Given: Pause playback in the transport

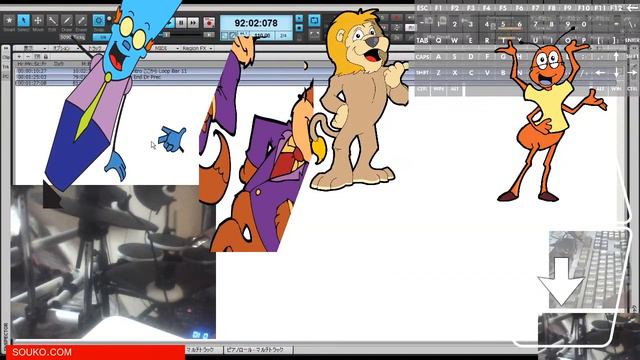Looking at the screenshot, I should pyautogui.click(x=181, y=23).
